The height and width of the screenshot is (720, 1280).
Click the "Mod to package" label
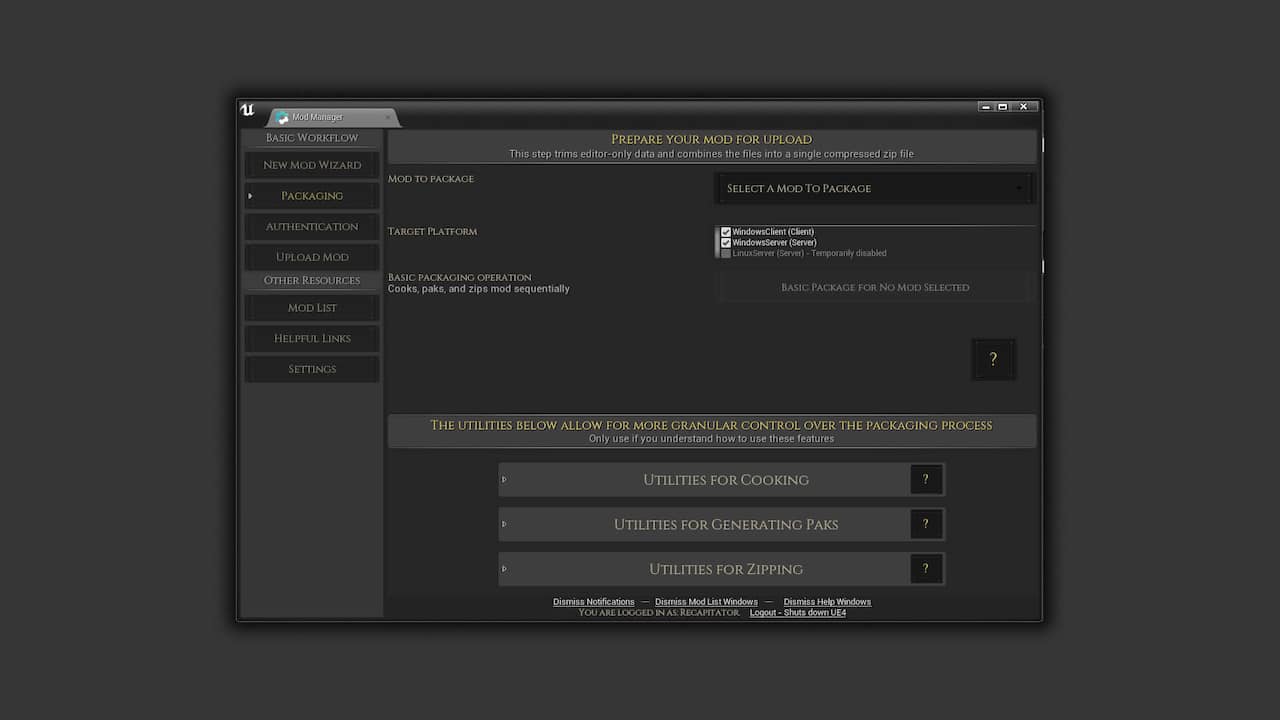coord(431,179)
